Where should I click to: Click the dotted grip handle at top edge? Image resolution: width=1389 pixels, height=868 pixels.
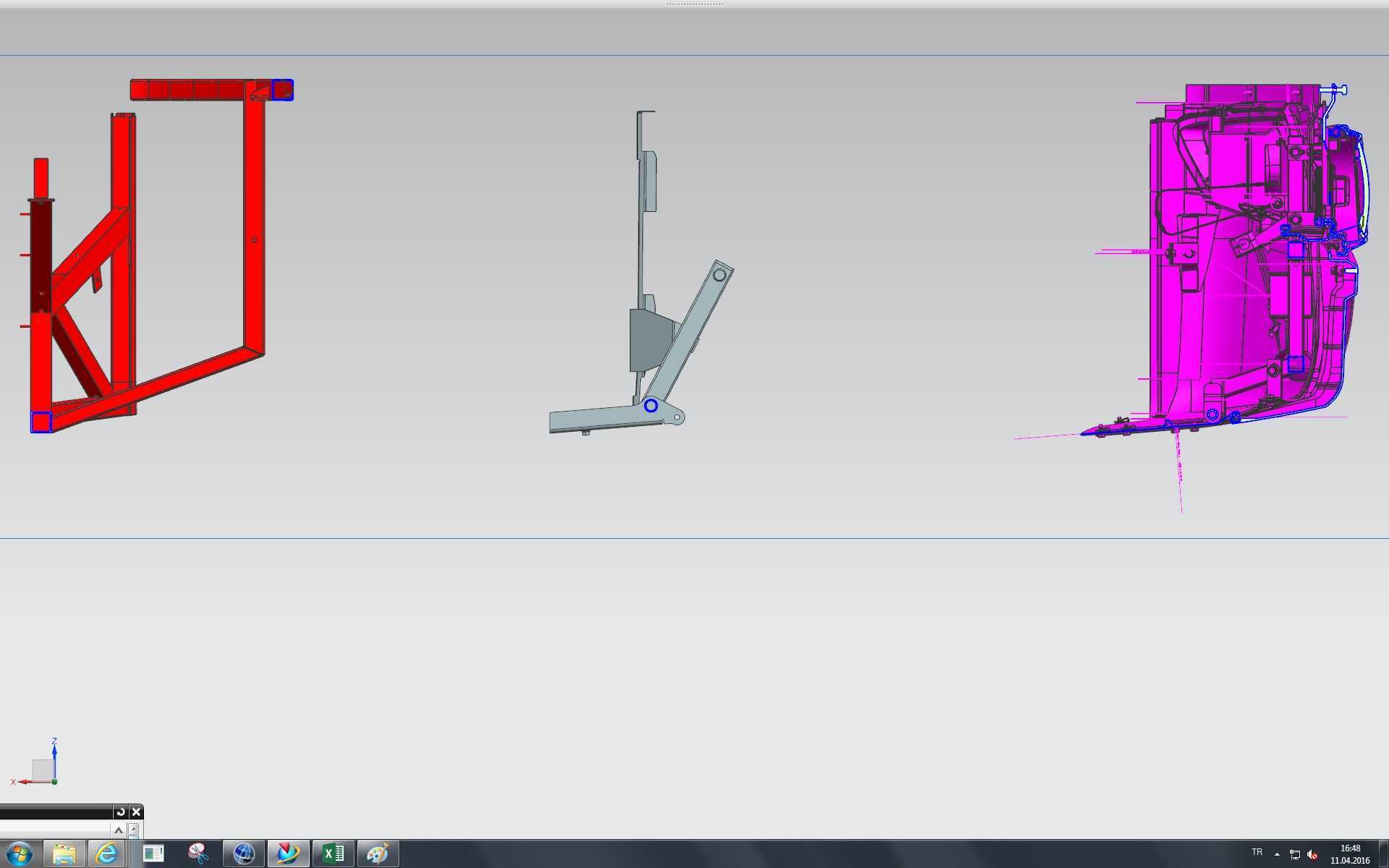point(694,4)
